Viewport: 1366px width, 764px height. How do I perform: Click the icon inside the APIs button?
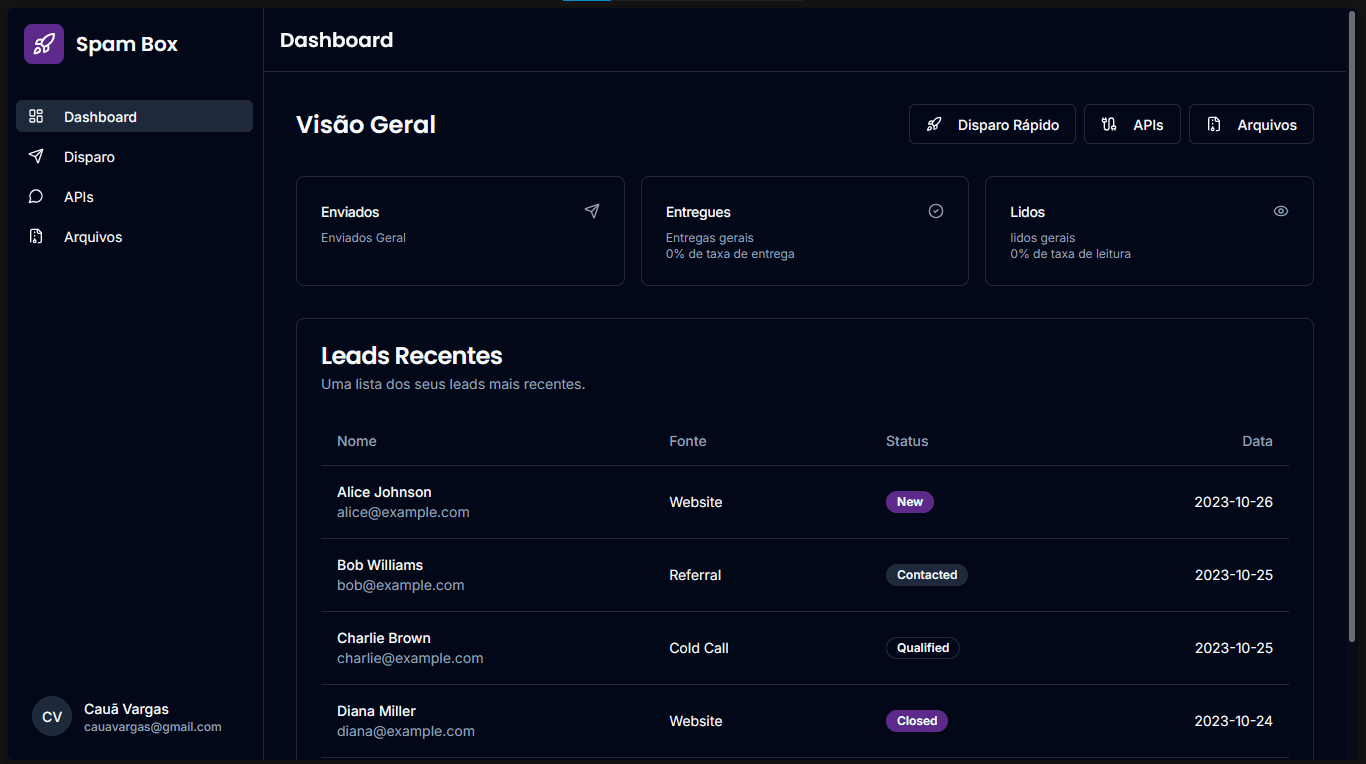tap(1109, 125)
